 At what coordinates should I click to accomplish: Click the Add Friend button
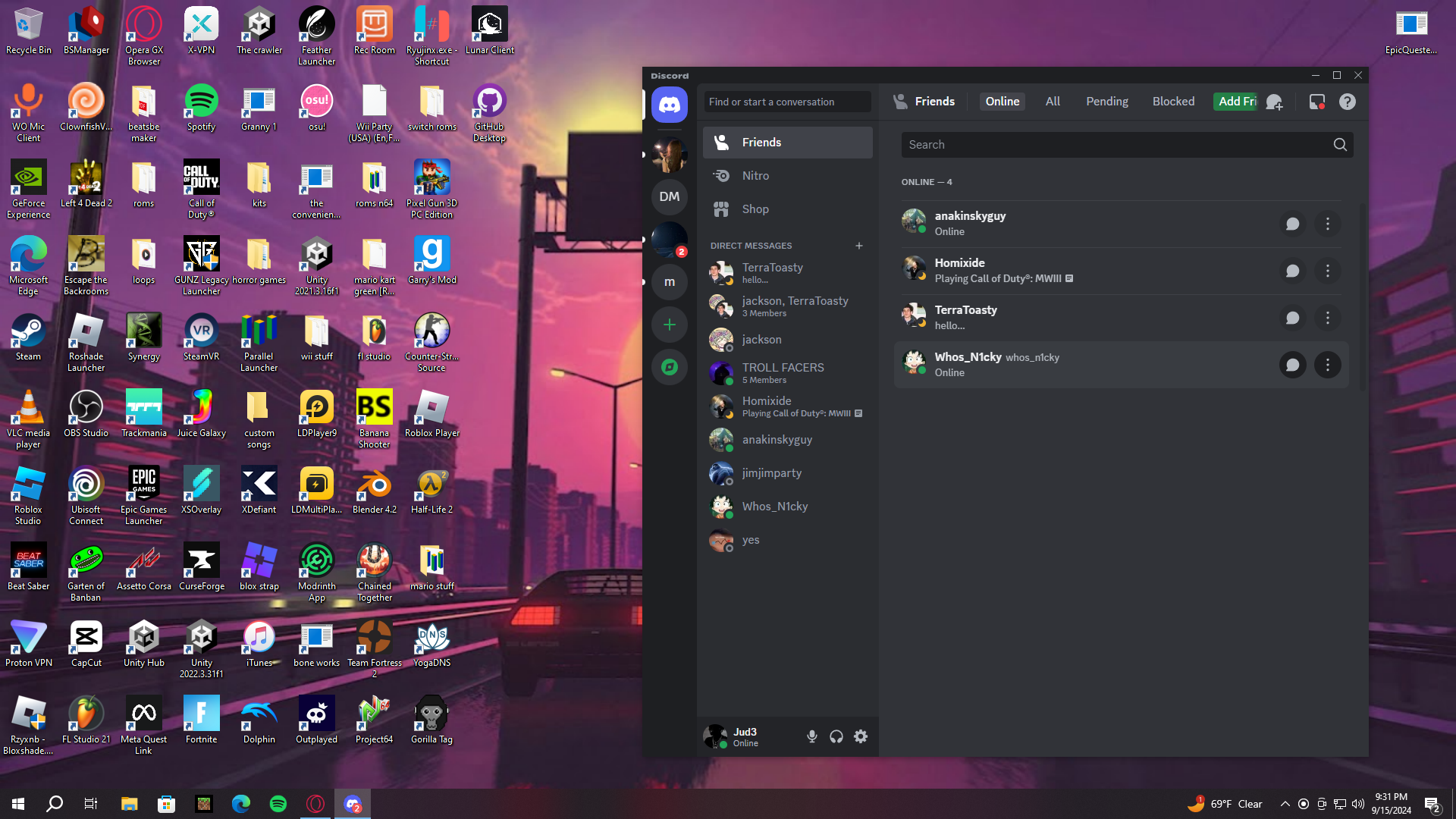(x=1237, y=102)
